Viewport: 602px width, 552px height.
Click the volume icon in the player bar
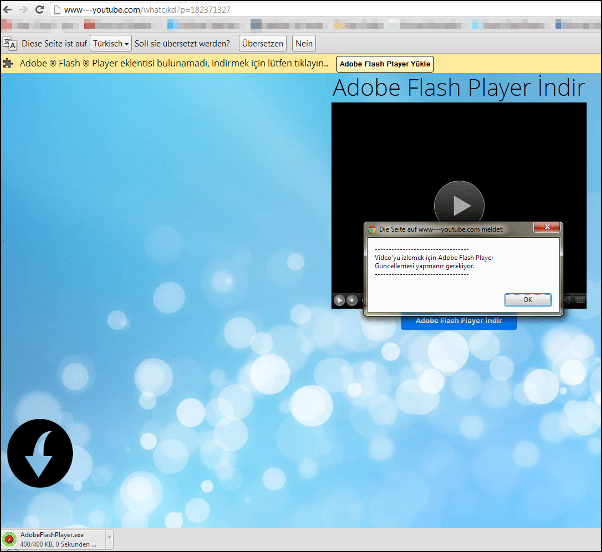pos(568,300)
